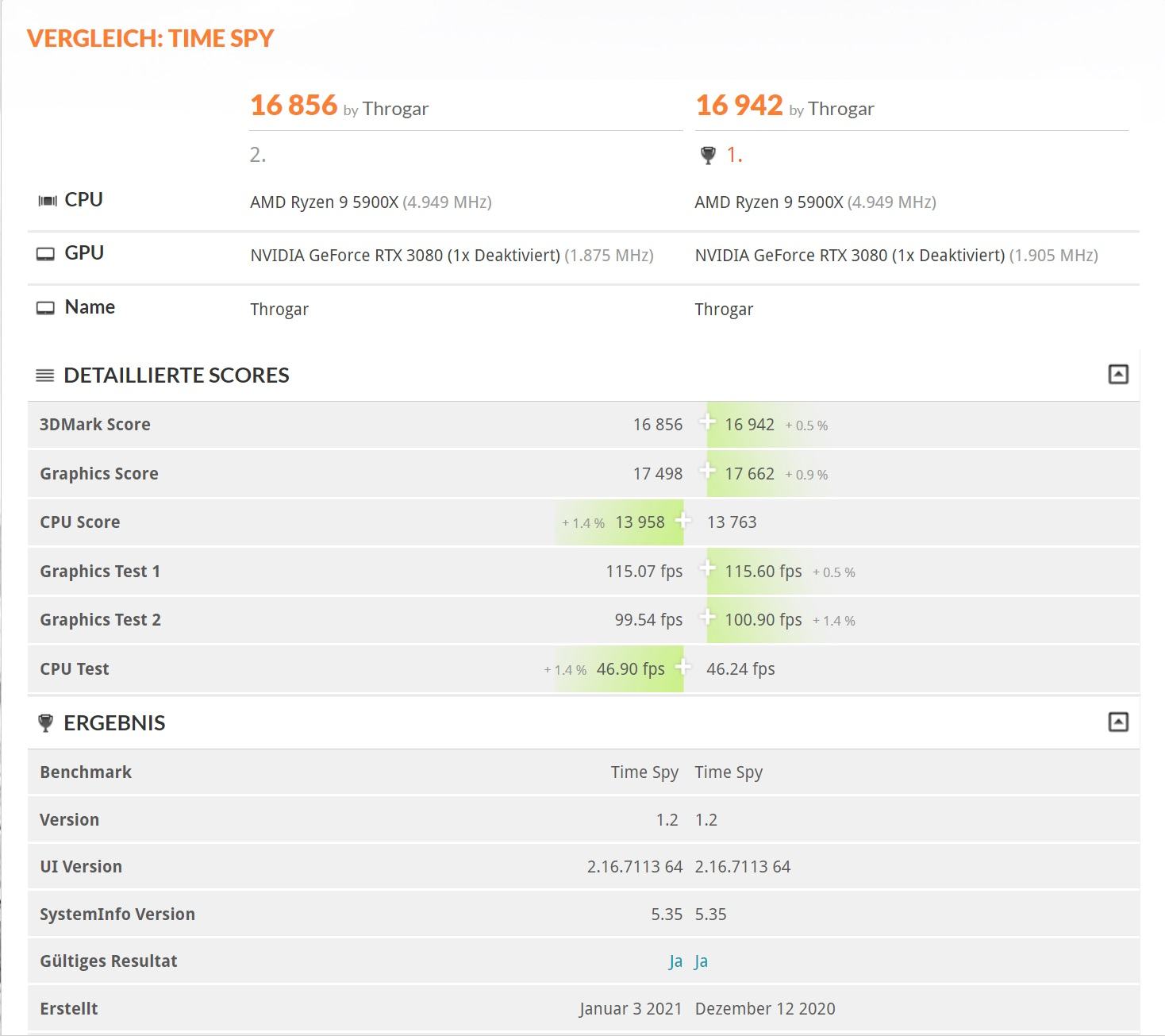Open Throgar profile beside score 16 856
1165x1036 pixels.
395,109
